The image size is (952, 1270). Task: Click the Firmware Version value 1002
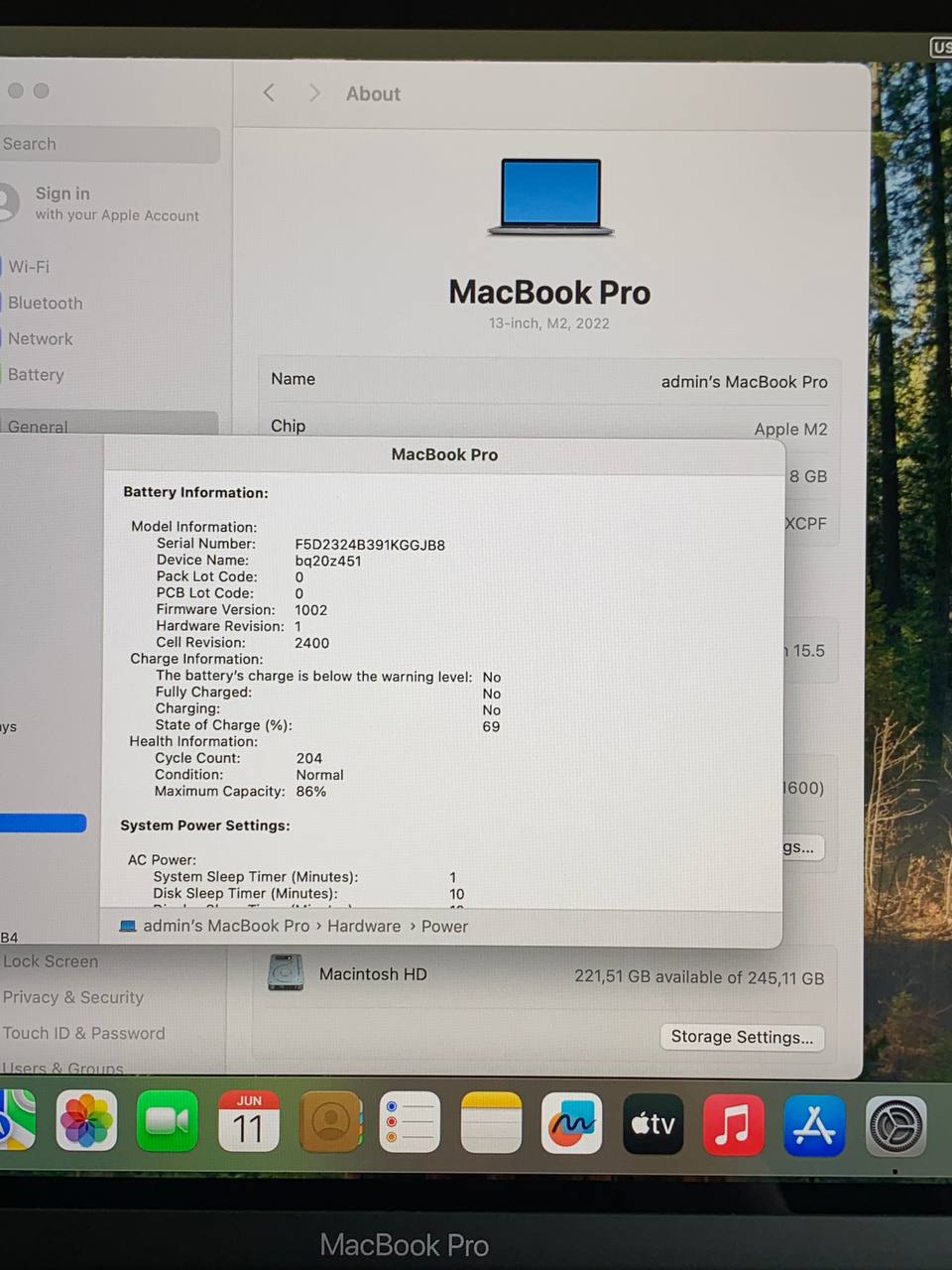click(x=310, y=610)
